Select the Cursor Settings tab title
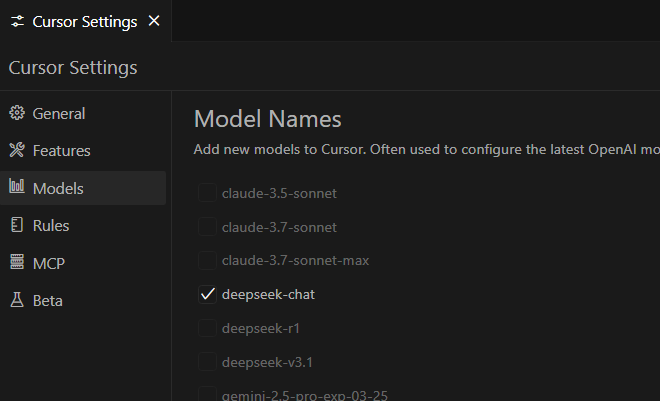Image resolution: width=660 pixels, height=401 pixels. pos(85,21)
